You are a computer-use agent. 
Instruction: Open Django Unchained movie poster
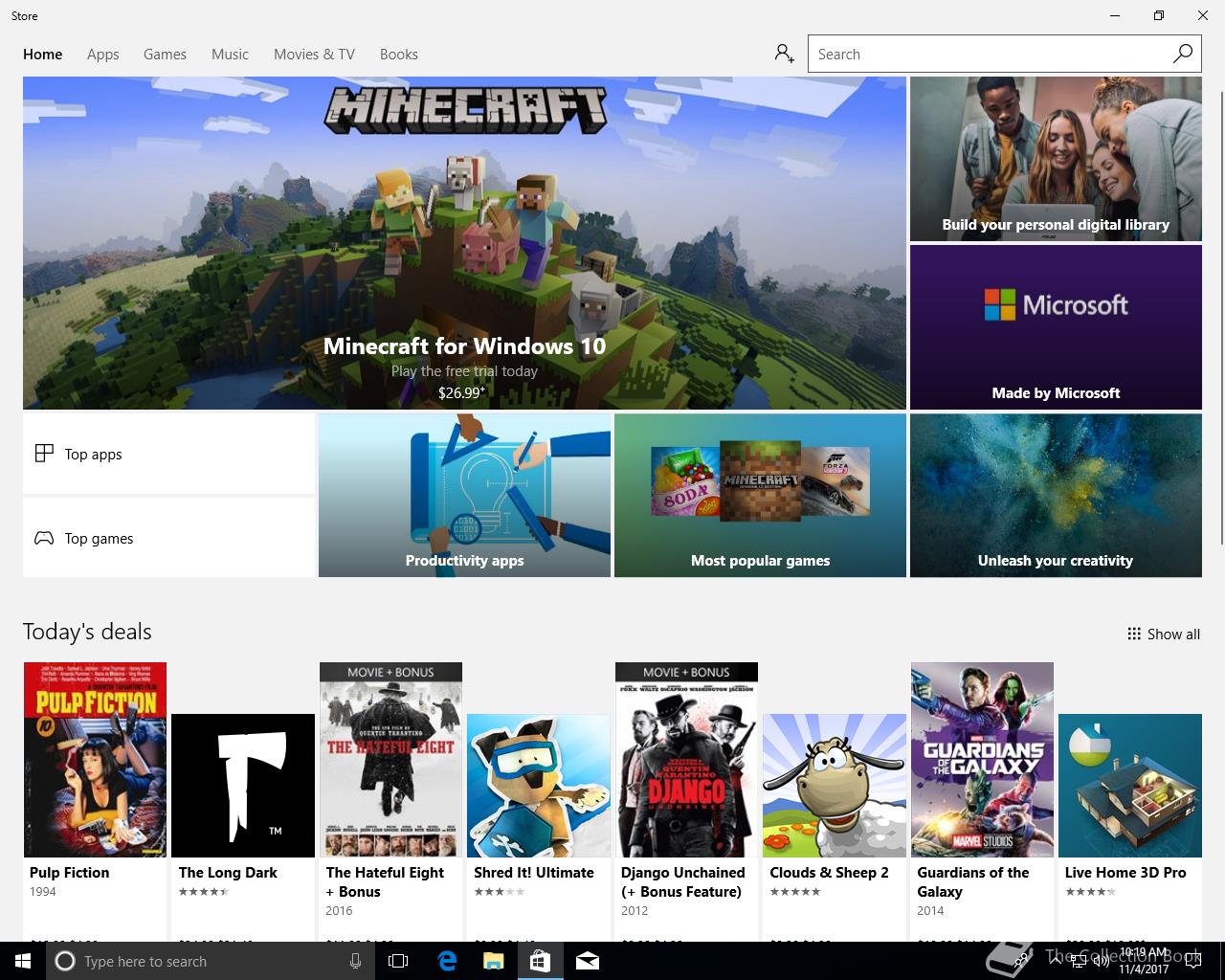pos(686,760)
